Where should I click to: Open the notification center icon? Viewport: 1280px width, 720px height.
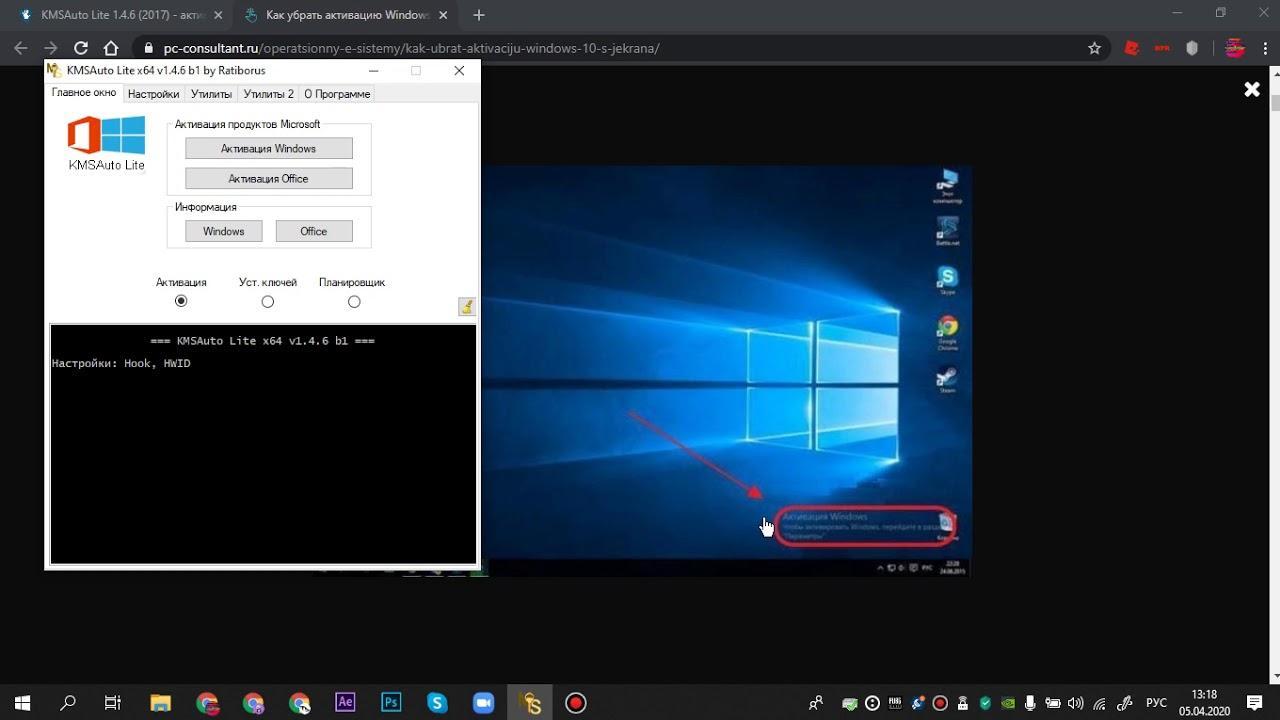(1255, 703)
